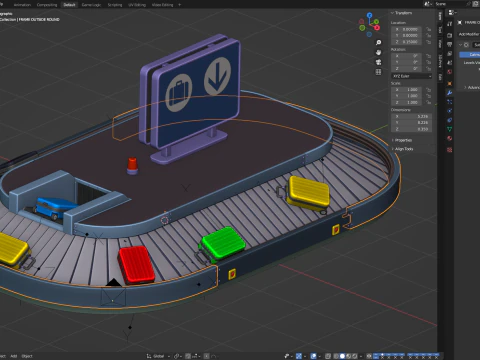Click the Location Z value field

pos(406,42)
